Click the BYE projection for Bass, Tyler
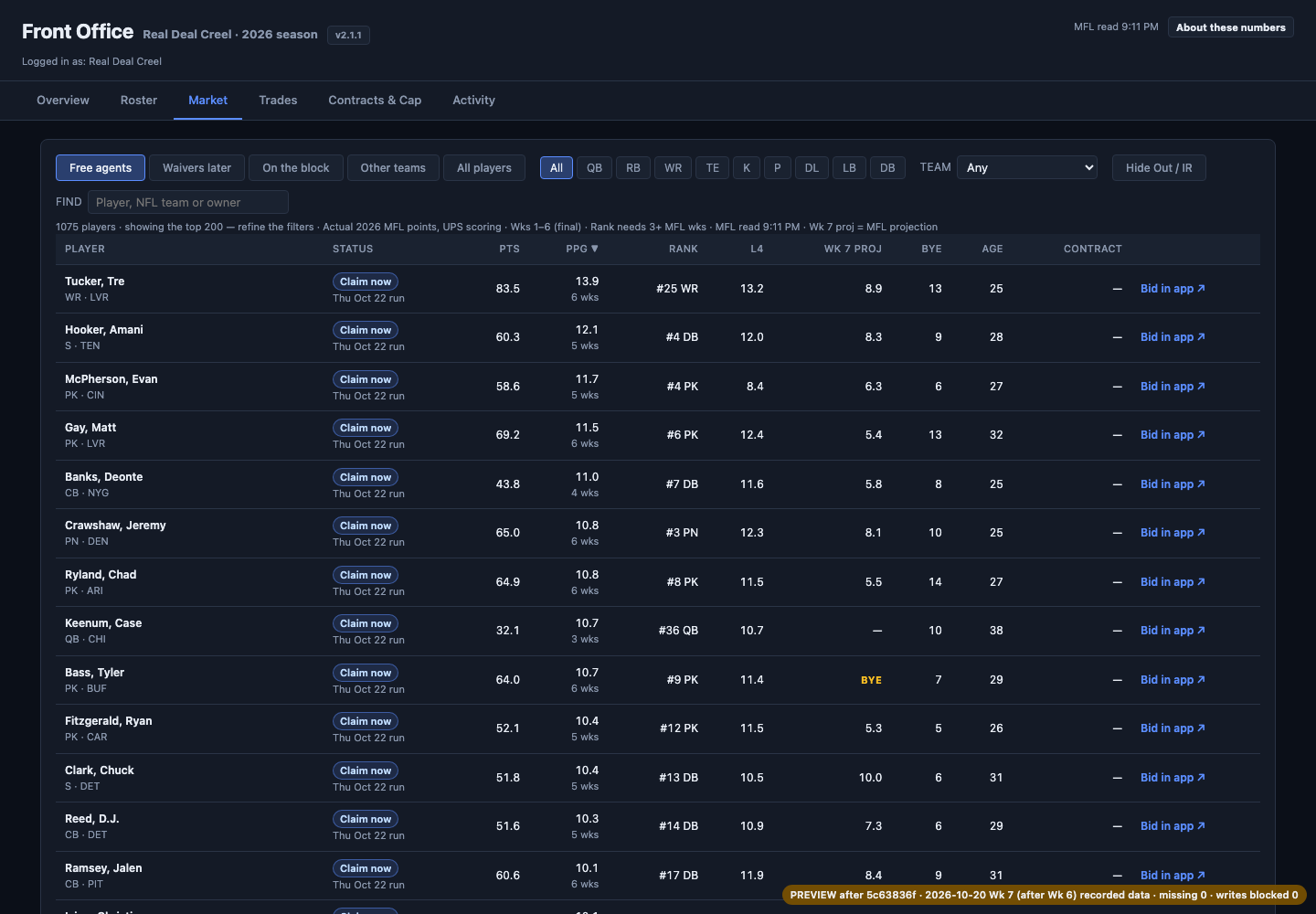The height and width of the screenshot is (914, 1316). click(871, 680)
